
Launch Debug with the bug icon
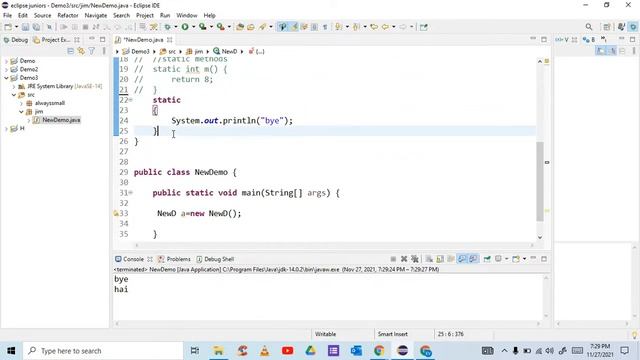coord(167,27)
